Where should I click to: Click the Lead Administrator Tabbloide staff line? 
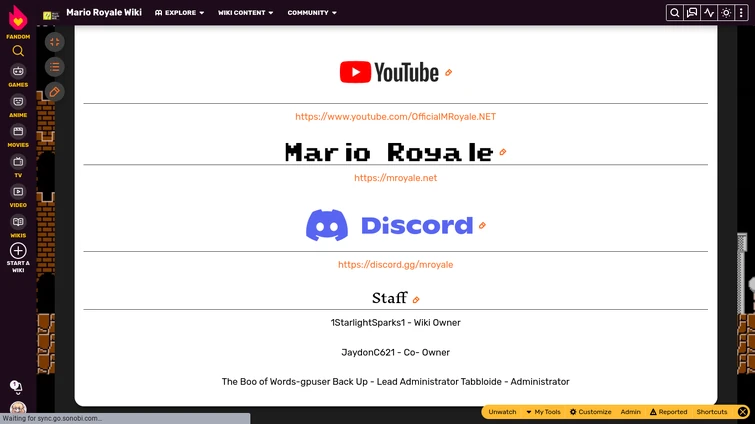(x=395, y=382)
